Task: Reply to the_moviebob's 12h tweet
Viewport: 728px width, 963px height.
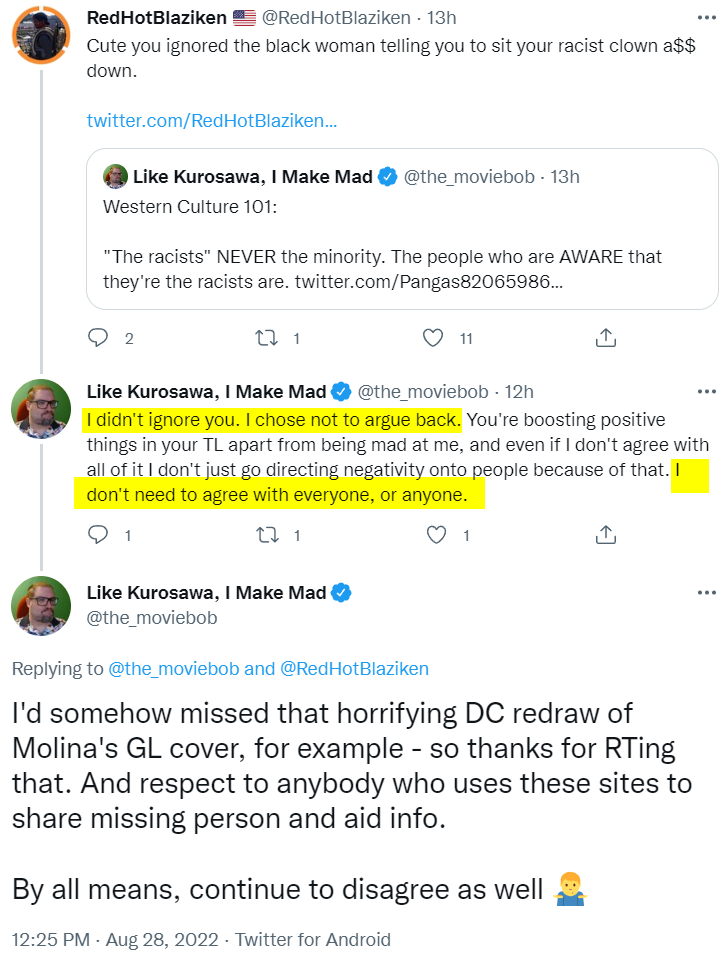Action: (98, 535)
